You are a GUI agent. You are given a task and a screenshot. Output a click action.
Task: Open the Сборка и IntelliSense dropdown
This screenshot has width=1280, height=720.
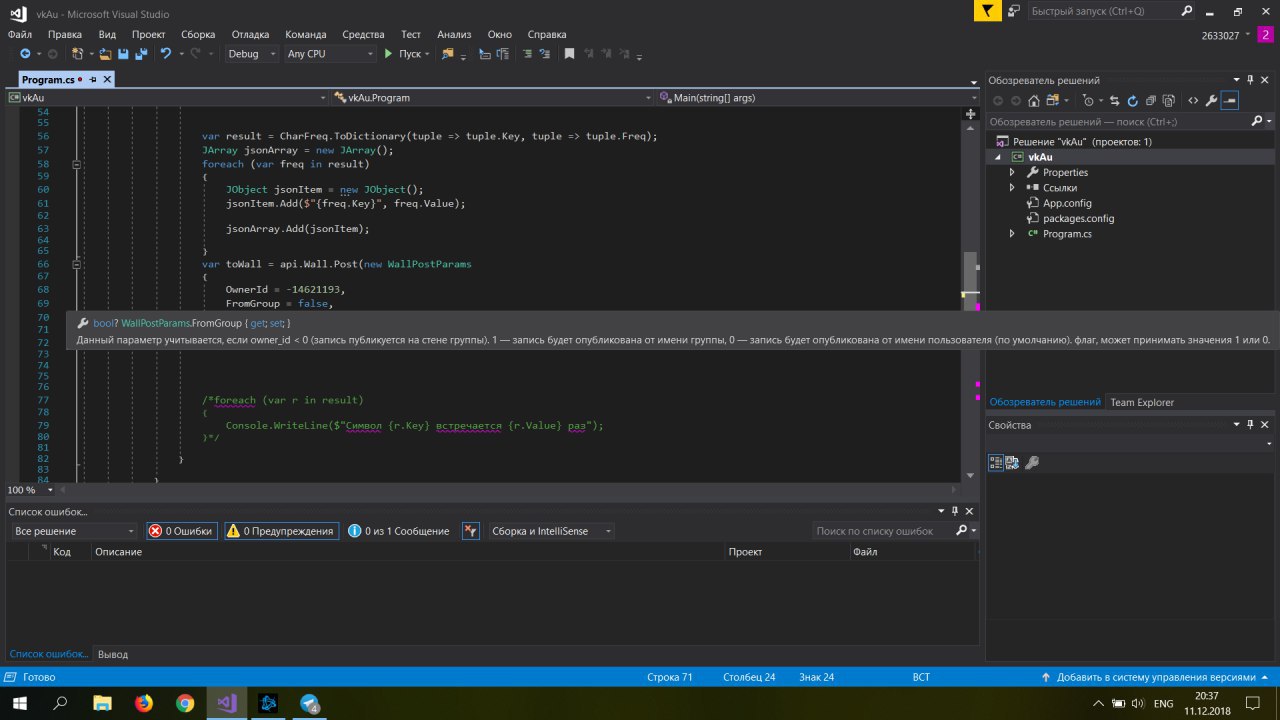point(550,531)
